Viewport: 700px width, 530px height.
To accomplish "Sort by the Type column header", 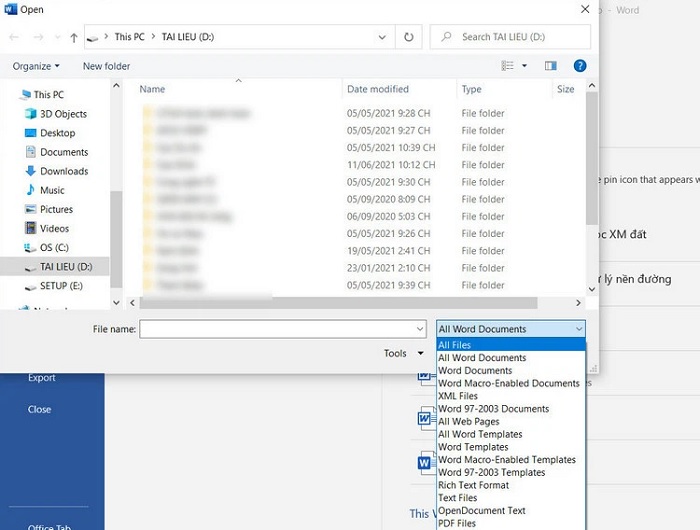I will pyautogui.click(x=471, y=89).
